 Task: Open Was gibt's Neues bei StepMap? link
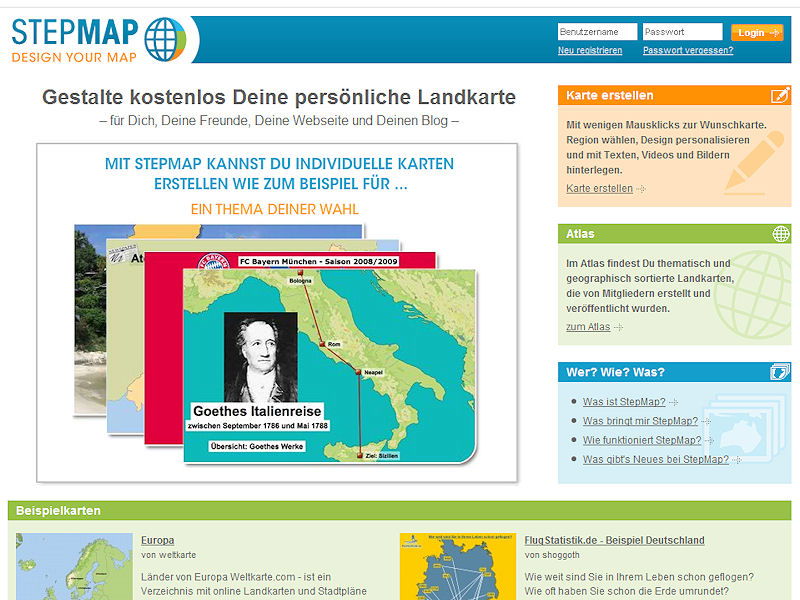coord(655,459)
